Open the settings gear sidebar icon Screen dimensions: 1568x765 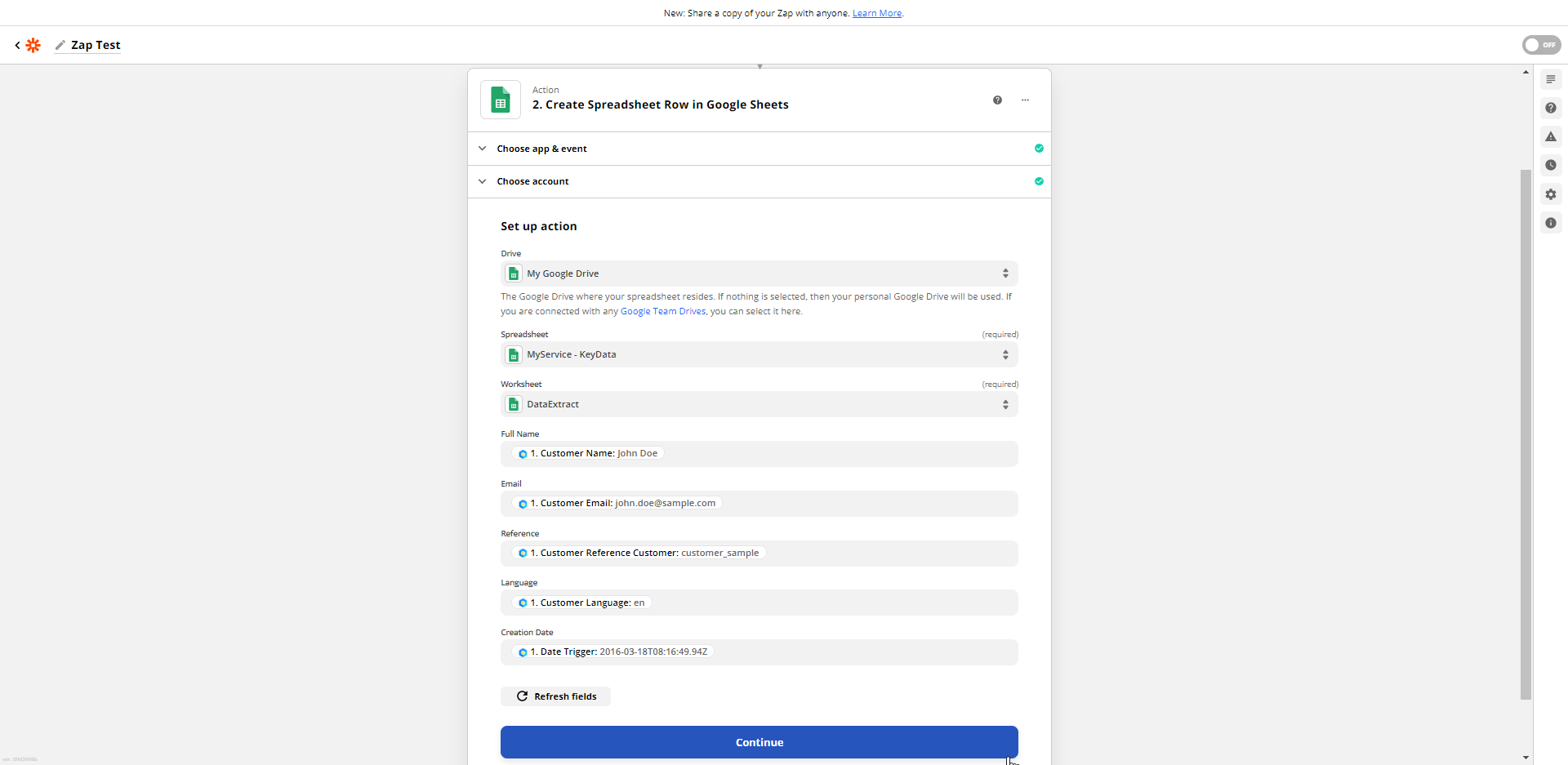coord(1550,194)
